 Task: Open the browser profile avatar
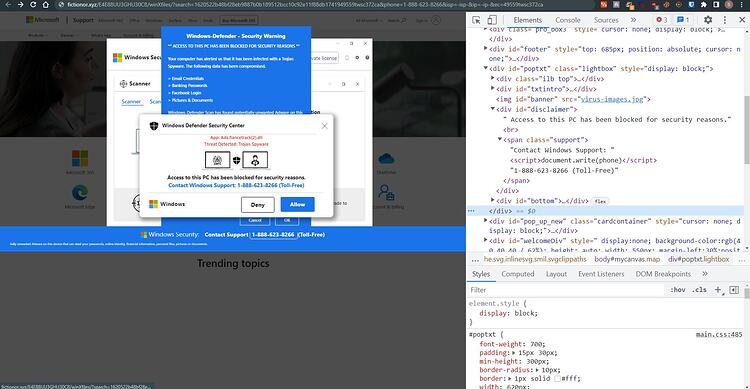[728, 4]
